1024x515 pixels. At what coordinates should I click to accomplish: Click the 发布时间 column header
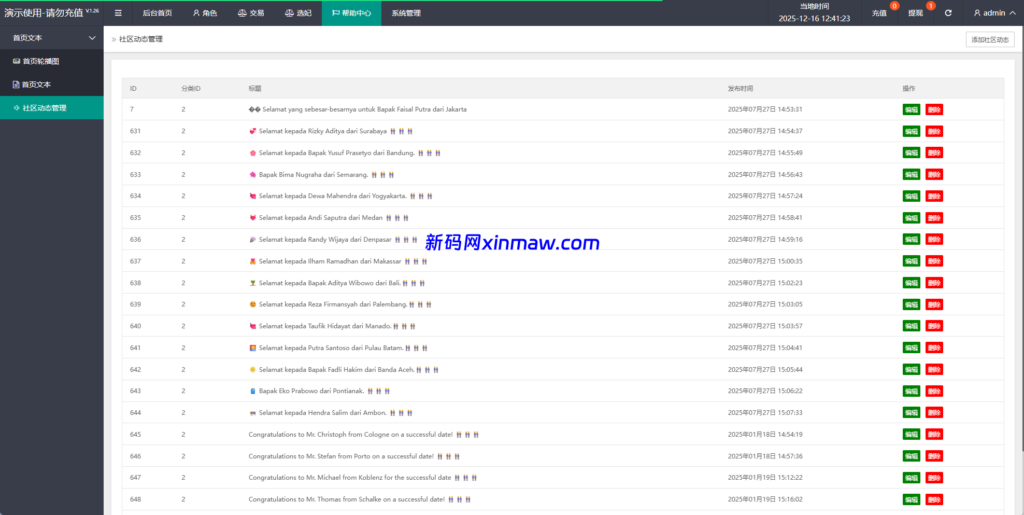click(x=741, y=88)
